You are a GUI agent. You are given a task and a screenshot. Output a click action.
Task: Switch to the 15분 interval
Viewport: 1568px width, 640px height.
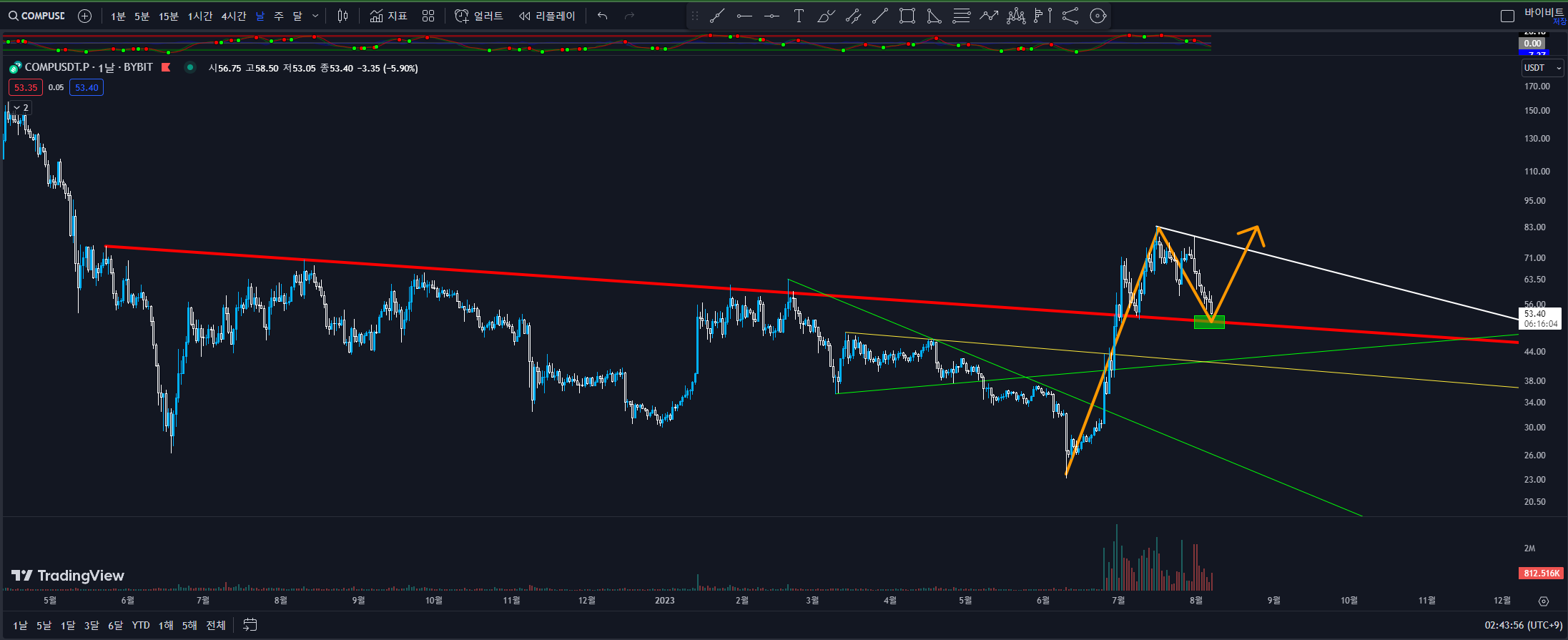[x=168, y=16]
